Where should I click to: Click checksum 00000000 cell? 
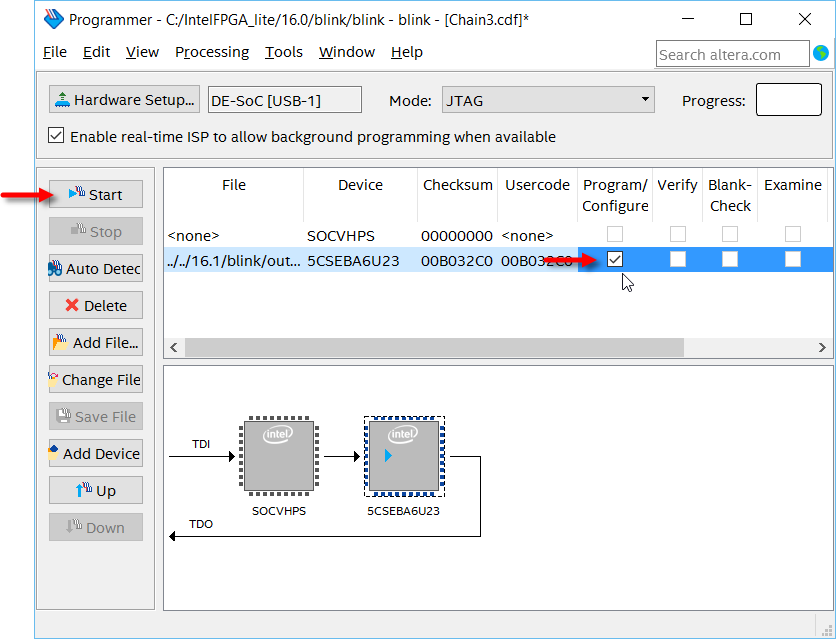click(x=456, y=236)
